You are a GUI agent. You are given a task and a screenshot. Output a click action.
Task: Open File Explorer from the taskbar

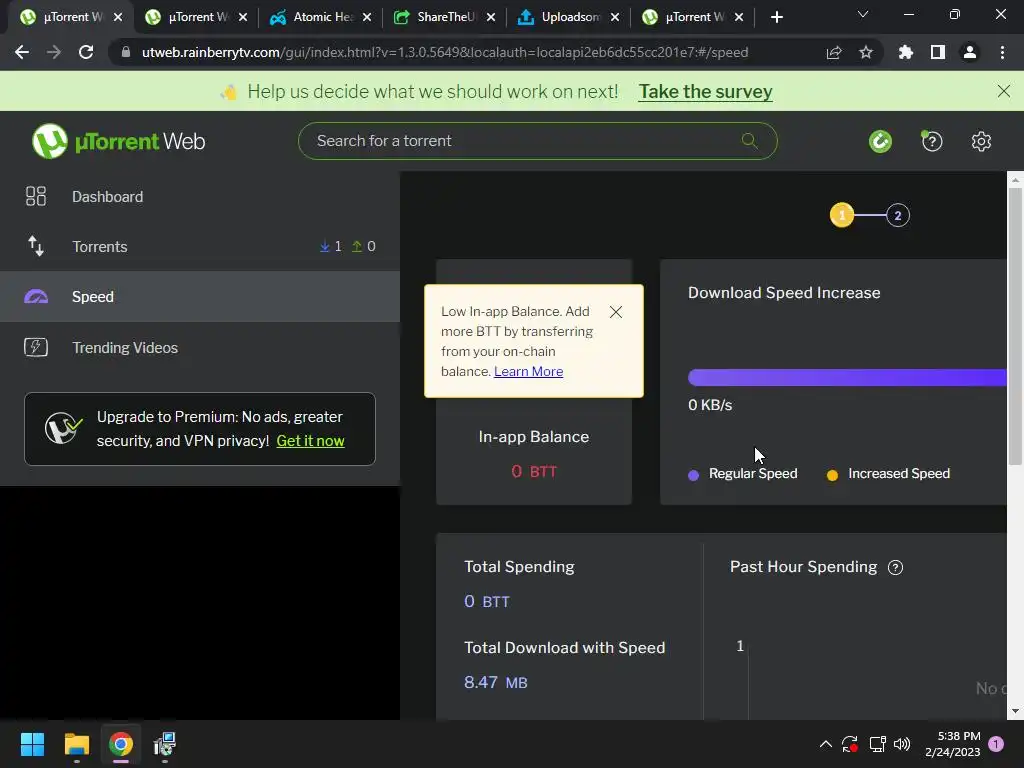[76, 744]
